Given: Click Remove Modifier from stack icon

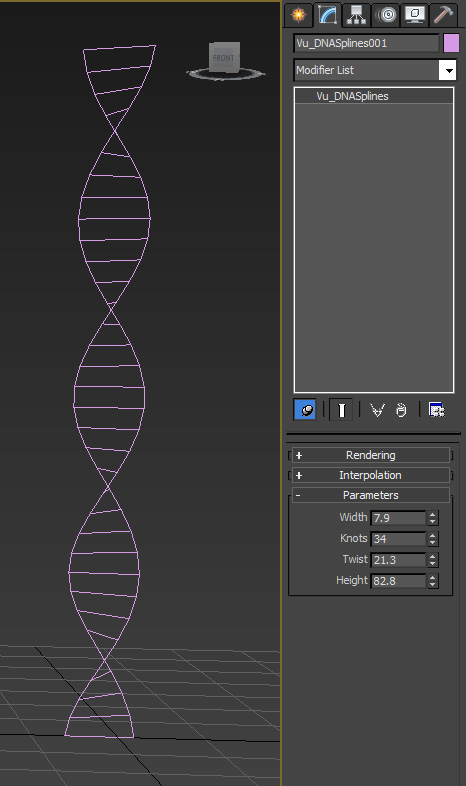Looking at the screenshot, I should (x=401, y=410).
